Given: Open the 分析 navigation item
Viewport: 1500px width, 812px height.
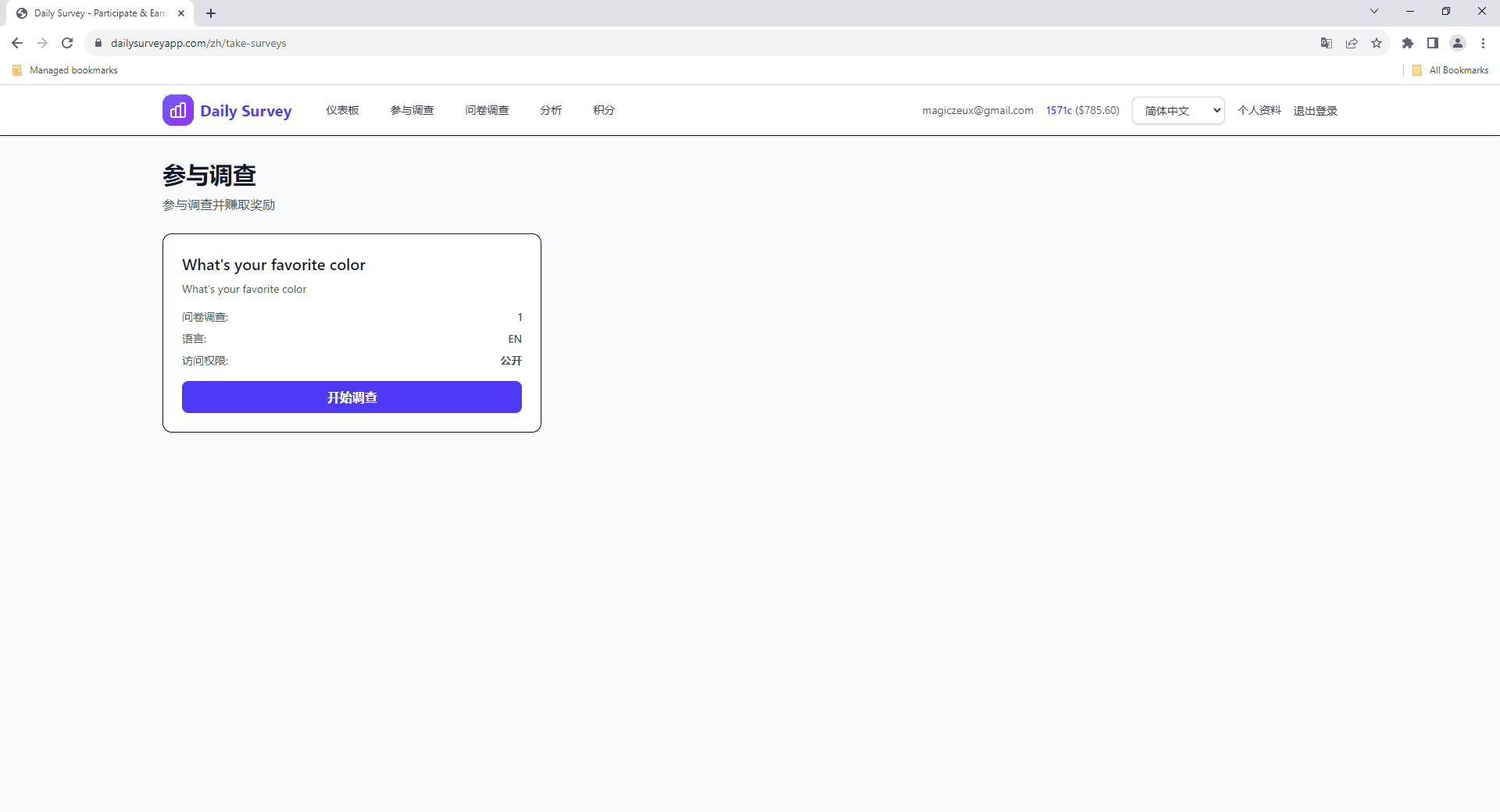Looking at the screenshot, I should 551,110.
